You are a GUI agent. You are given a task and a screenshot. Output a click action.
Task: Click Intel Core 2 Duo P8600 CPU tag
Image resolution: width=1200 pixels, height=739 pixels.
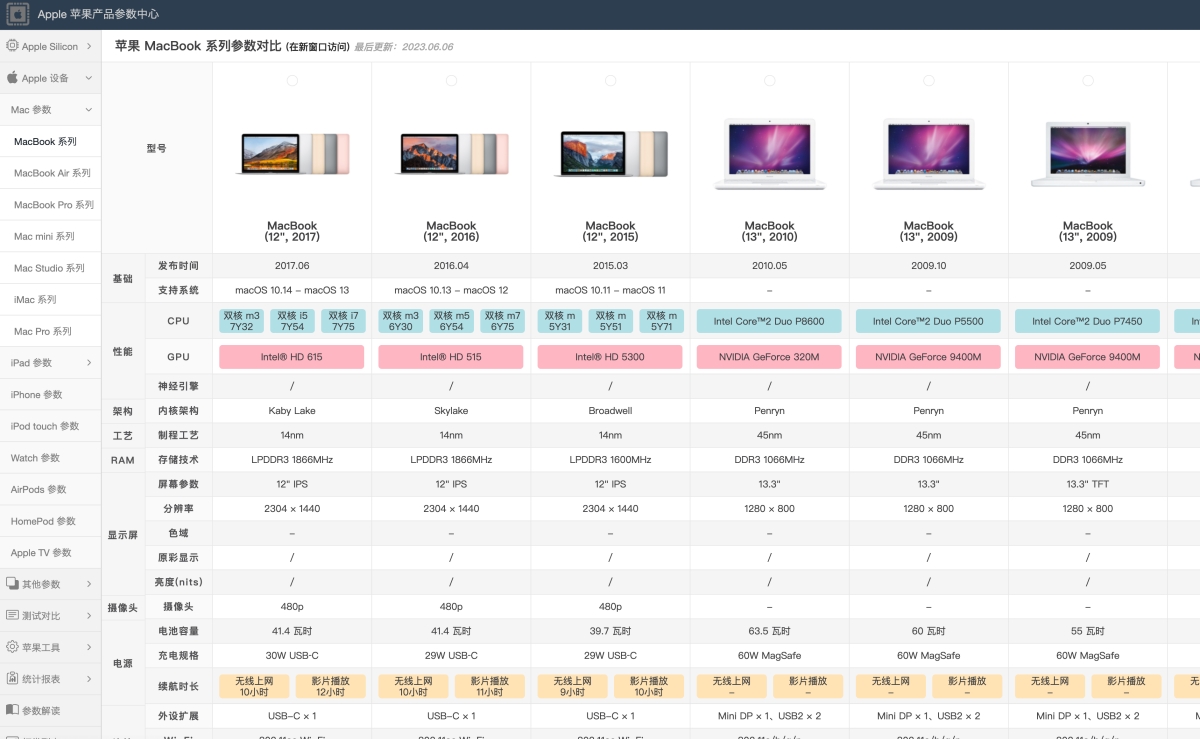pyautogui.click(x=769, y=321)
